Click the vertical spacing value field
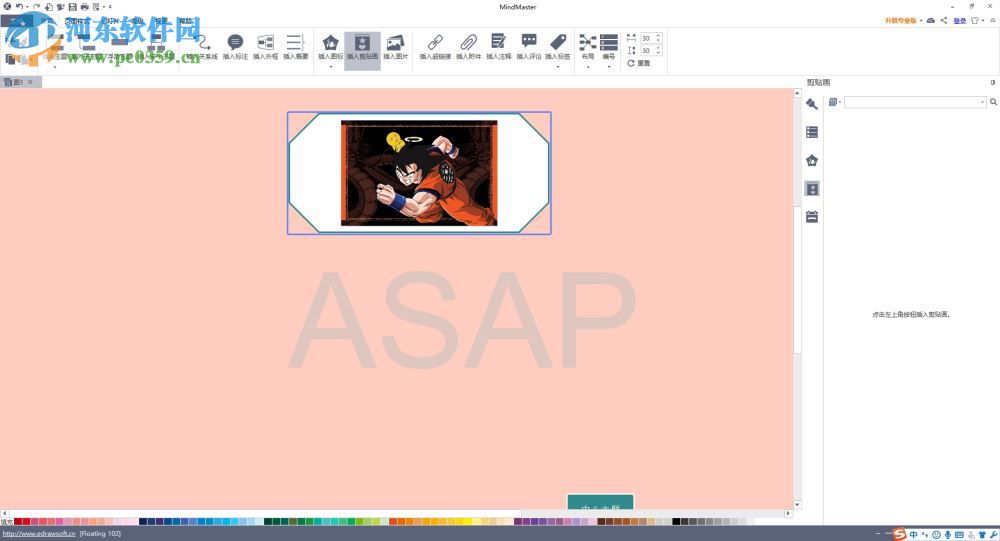Screen dimensions: 1000x541 point(647,50)
